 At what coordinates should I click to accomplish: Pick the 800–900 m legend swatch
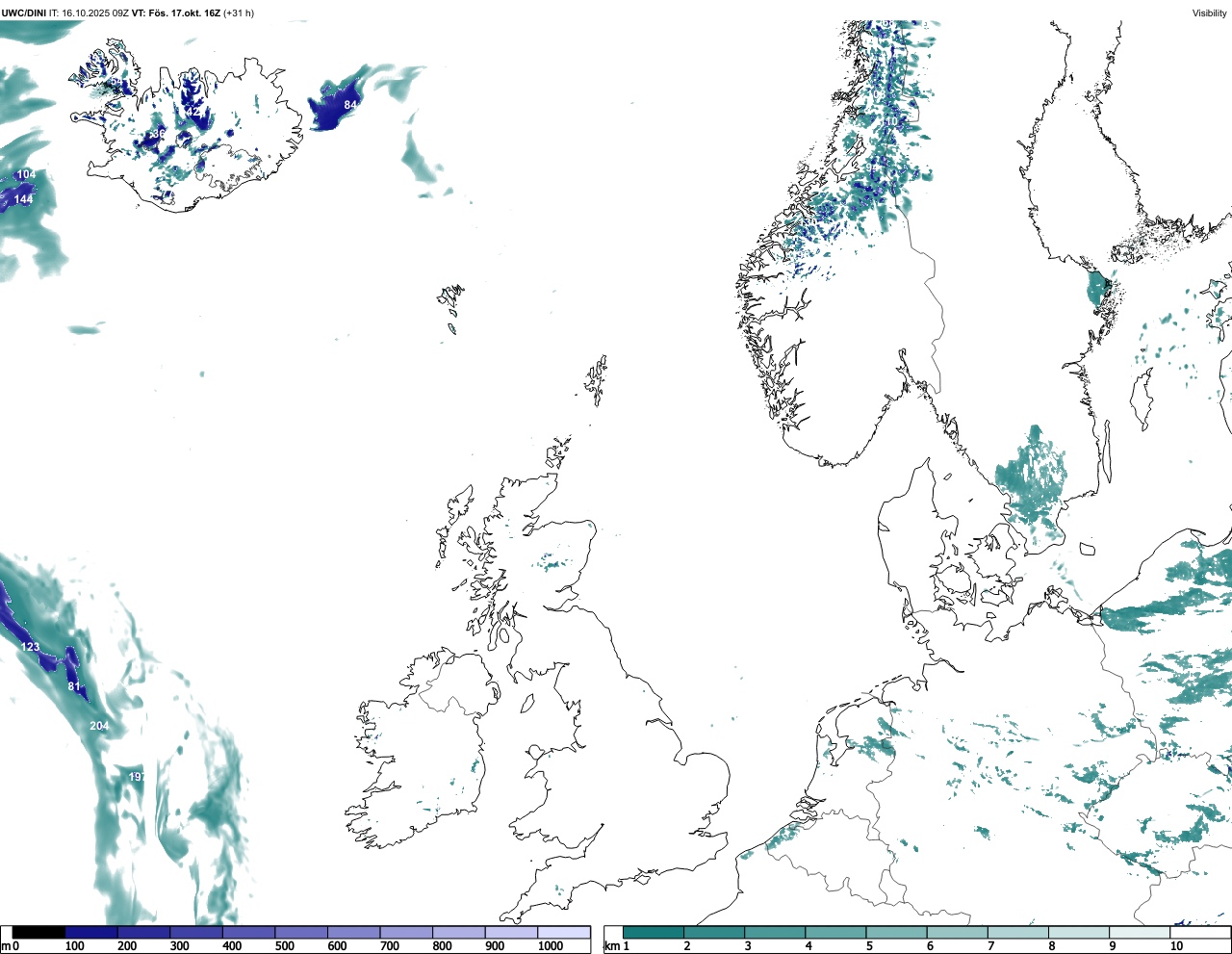tap(459, 932)
